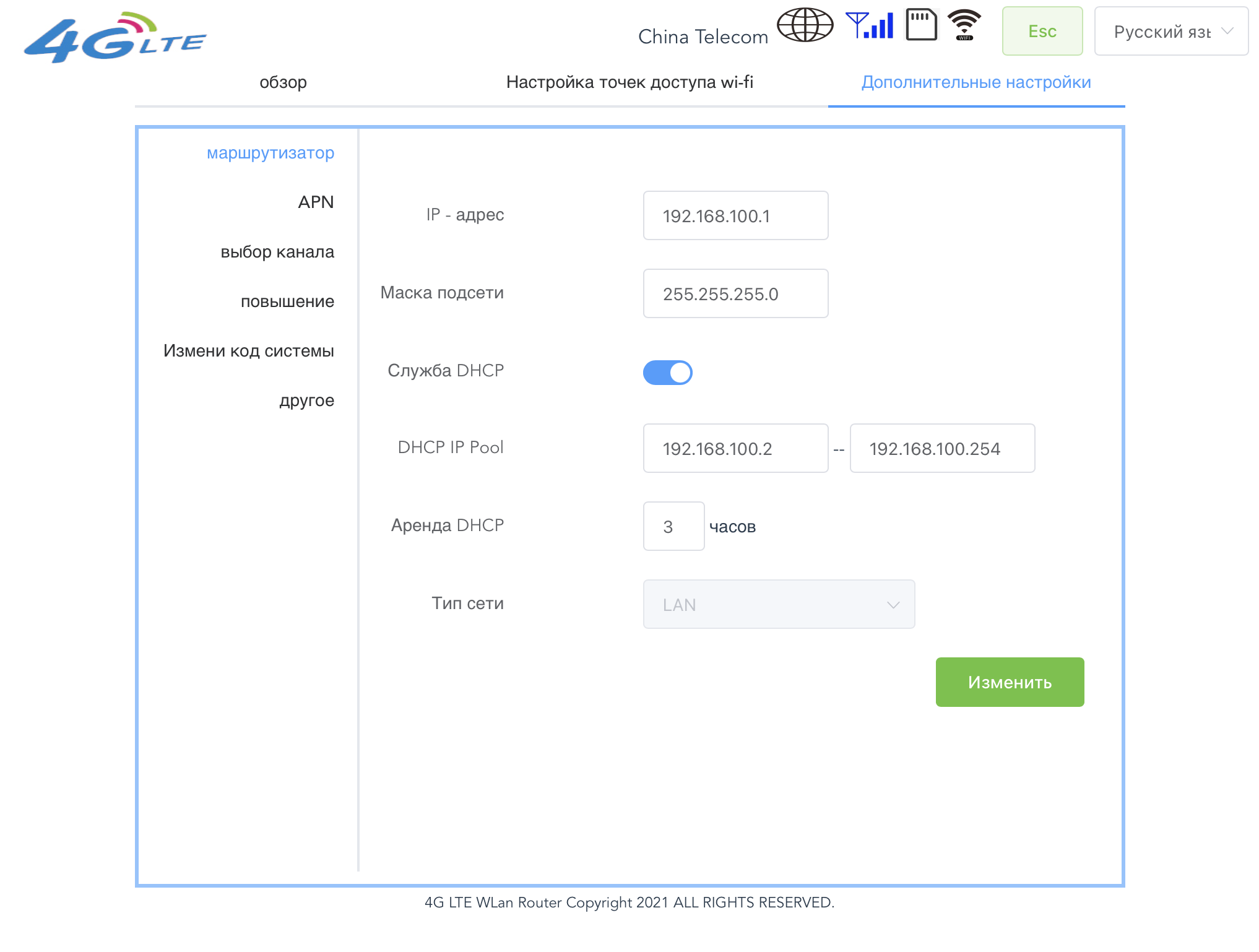Expand the Тип сети LAN dropdown
Screen dimensions: 1259x952
tap(778, 605)
